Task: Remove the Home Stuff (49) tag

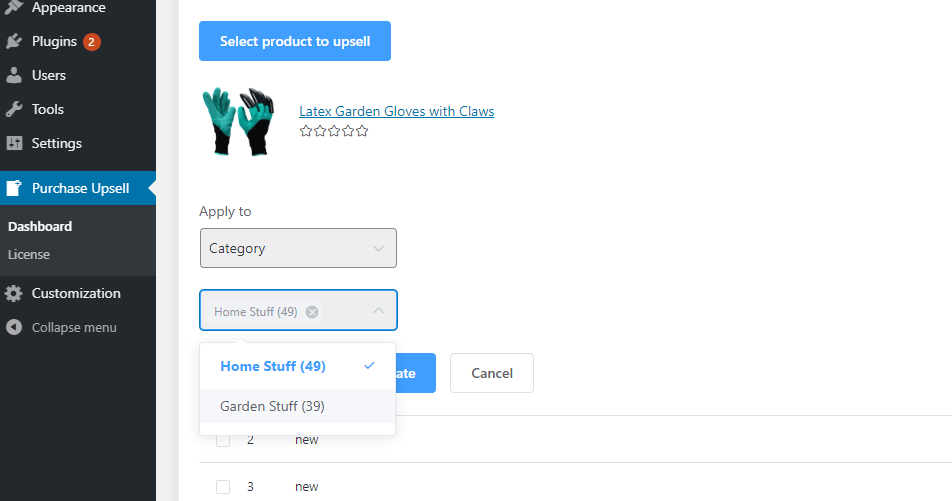Action: 312,312
